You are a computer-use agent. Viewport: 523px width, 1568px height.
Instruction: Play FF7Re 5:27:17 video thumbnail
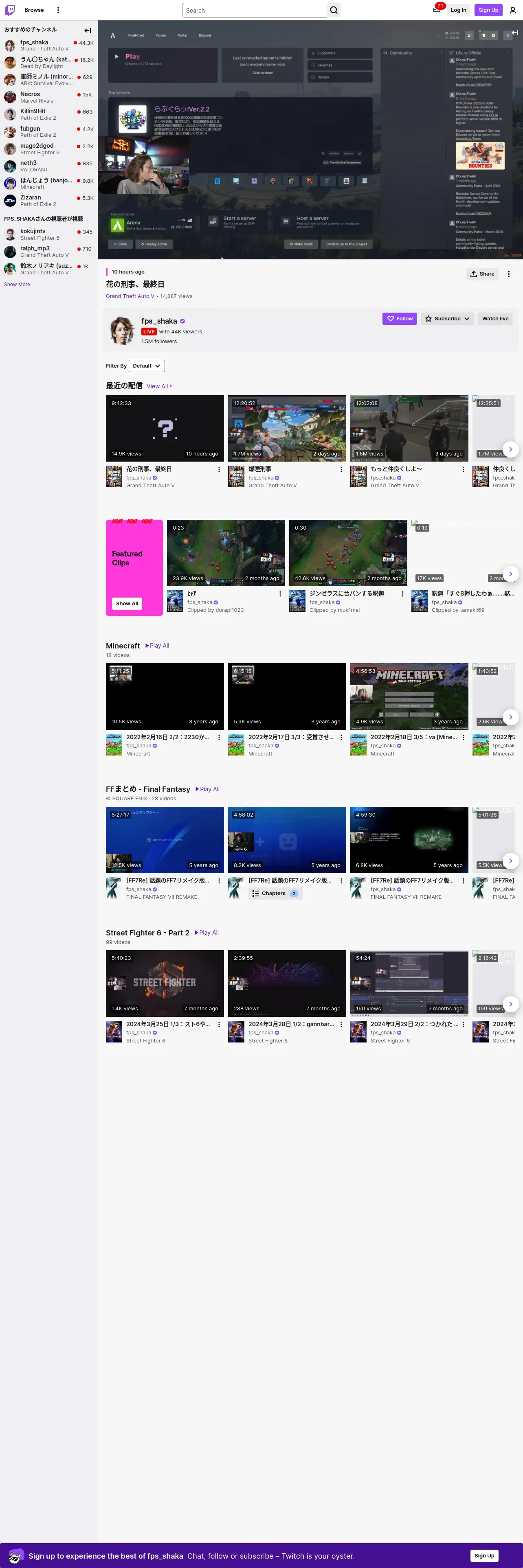tap(165, 839)
